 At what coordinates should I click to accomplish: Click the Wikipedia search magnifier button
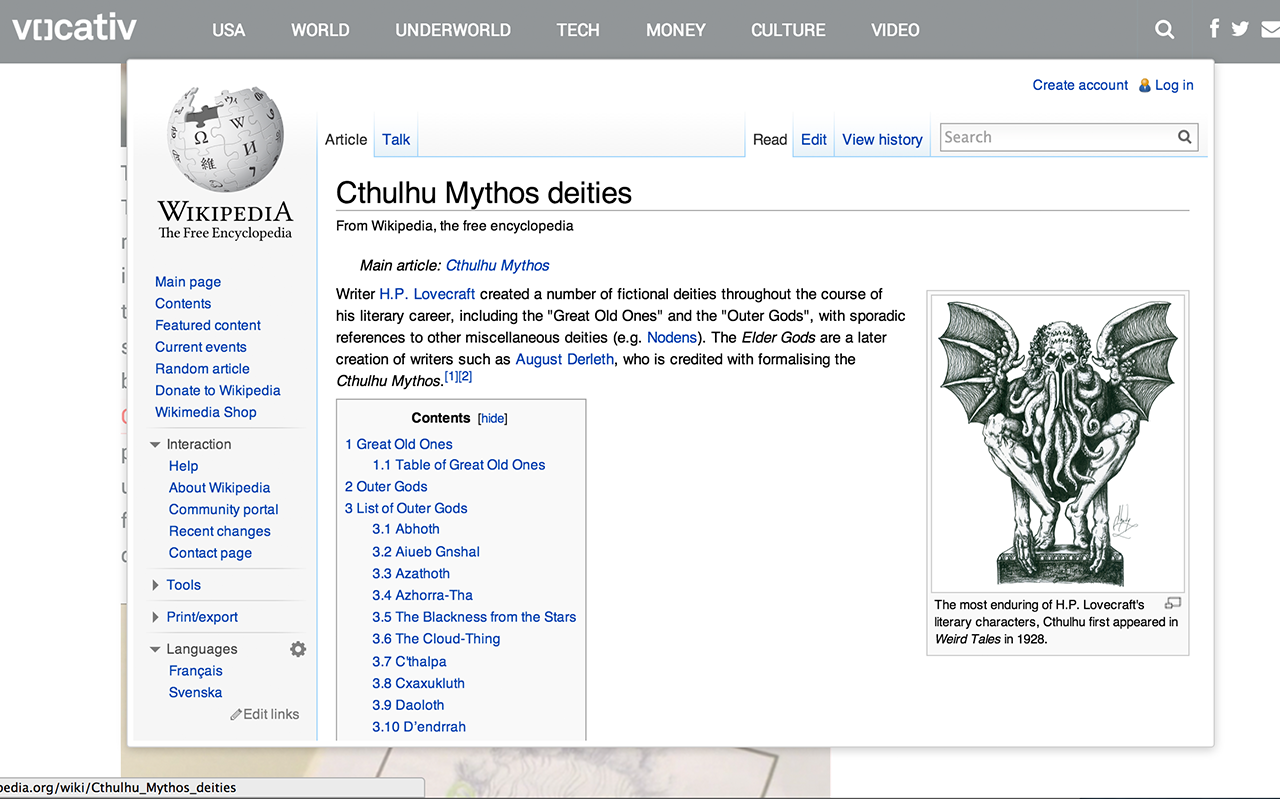pos(1185,137)
